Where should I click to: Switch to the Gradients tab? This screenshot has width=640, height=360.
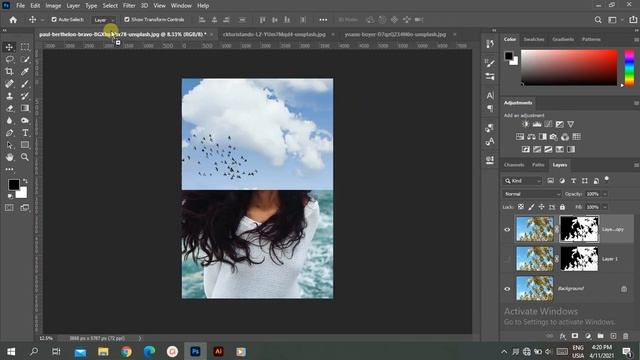[563, 39]
